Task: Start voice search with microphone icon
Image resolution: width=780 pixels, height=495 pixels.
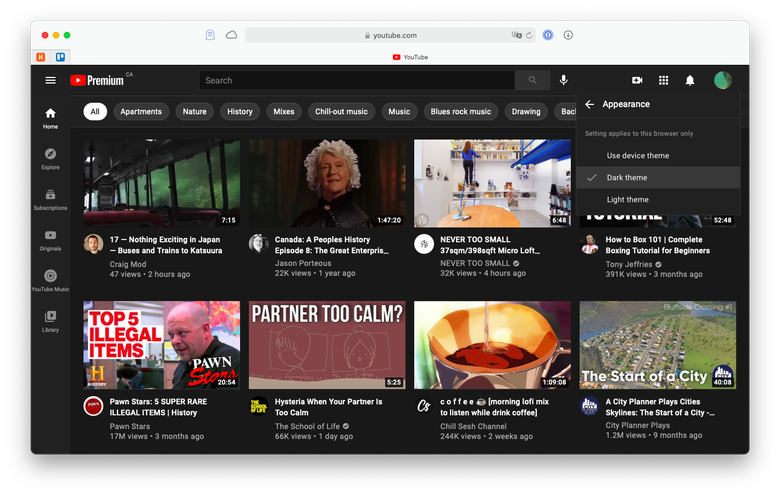Action: [563, 80]
